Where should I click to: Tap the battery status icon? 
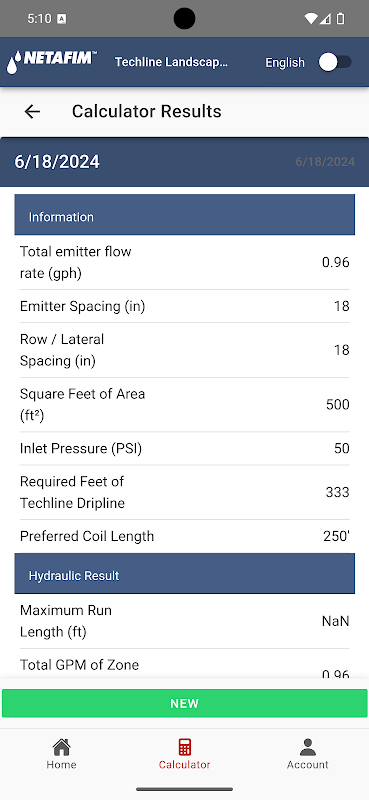[x=340, y=19]
